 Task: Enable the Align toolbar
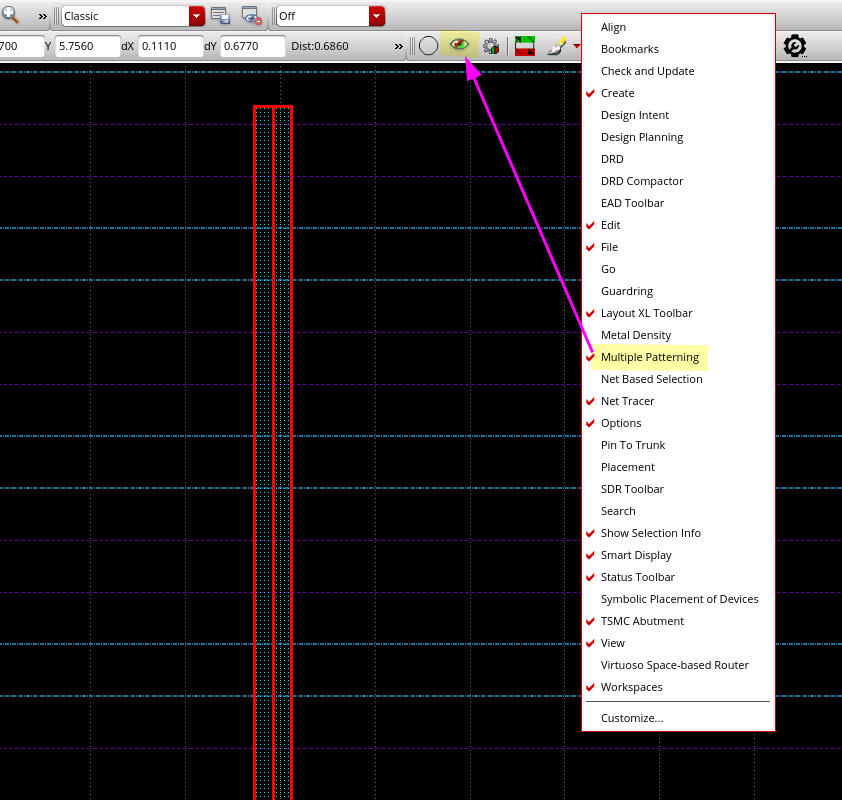(613, 27)
